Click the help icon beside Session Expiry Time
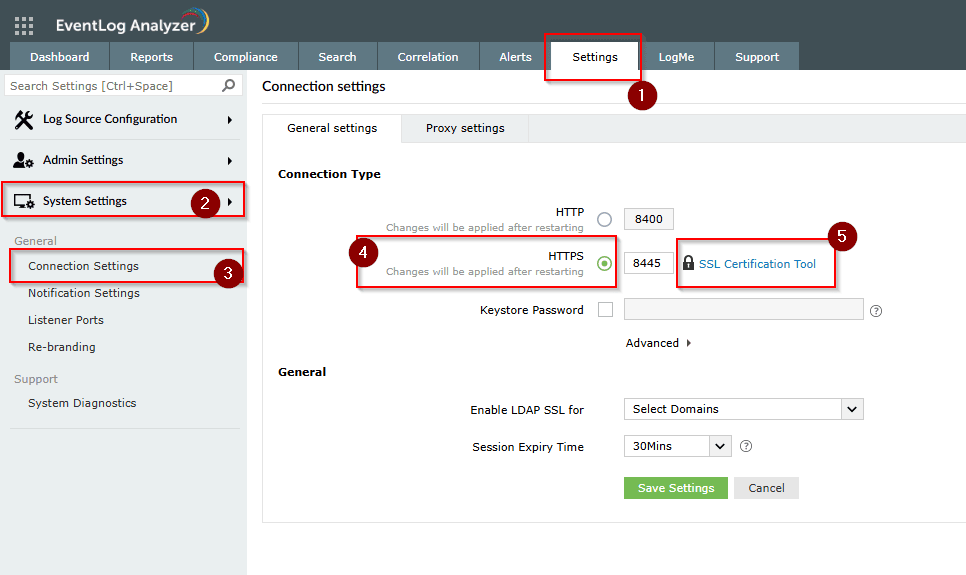This screenshot has height=575, width=966. (745, 447)
